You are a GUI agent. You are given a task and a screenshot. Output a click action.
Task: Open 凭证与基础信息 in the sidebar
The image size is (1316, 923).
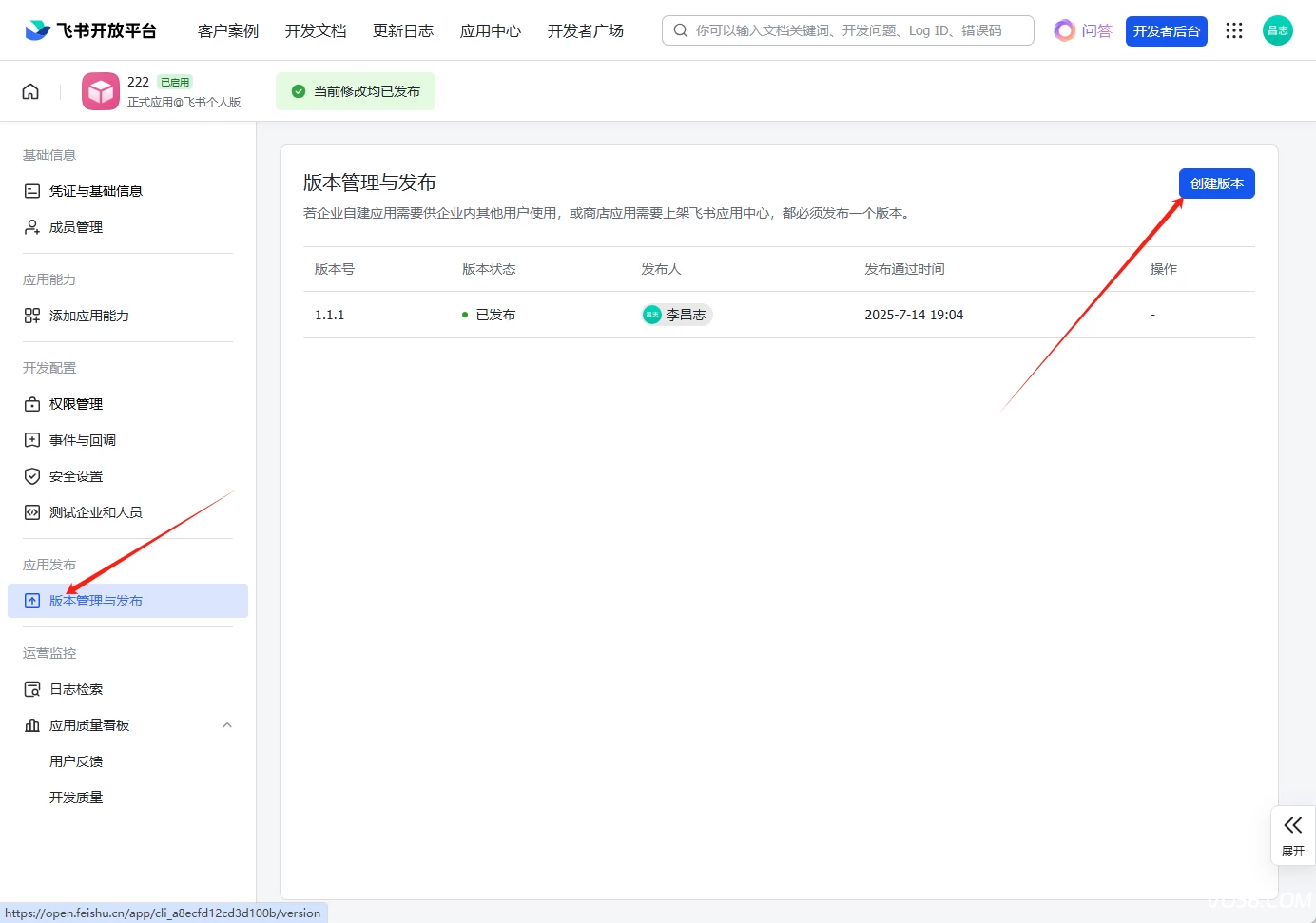95,191
